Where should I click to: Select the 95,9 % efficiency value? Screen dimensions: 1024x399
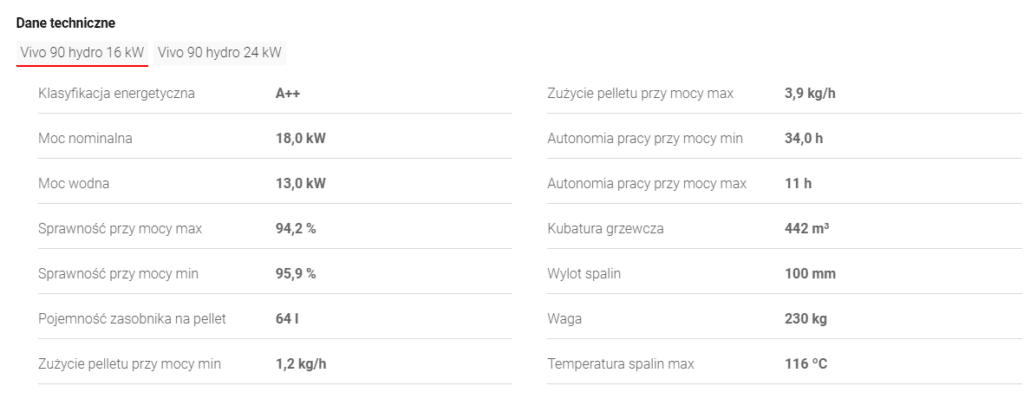tap(295, 274)
